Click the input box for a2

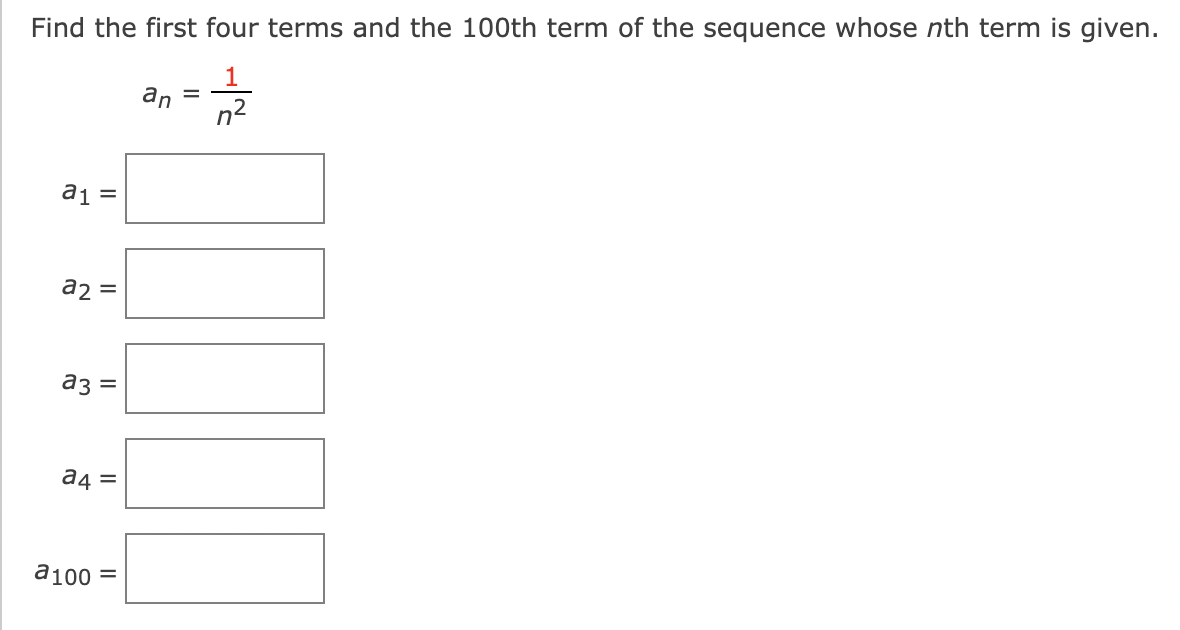coord(224,283)
